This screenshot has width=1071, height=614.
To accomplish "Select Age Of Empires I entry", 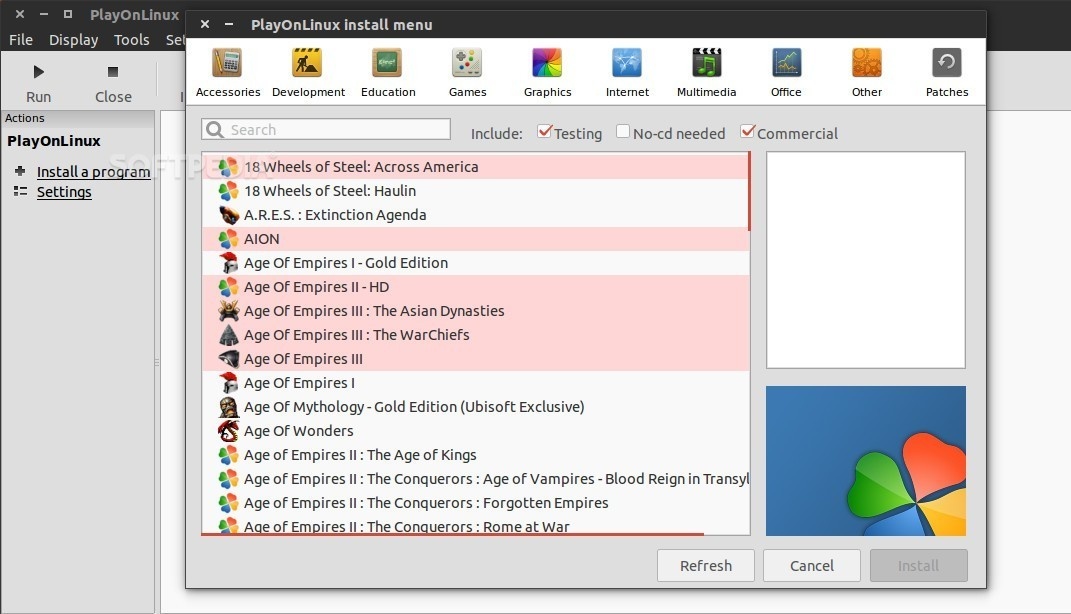I will (x=475, y=382).
